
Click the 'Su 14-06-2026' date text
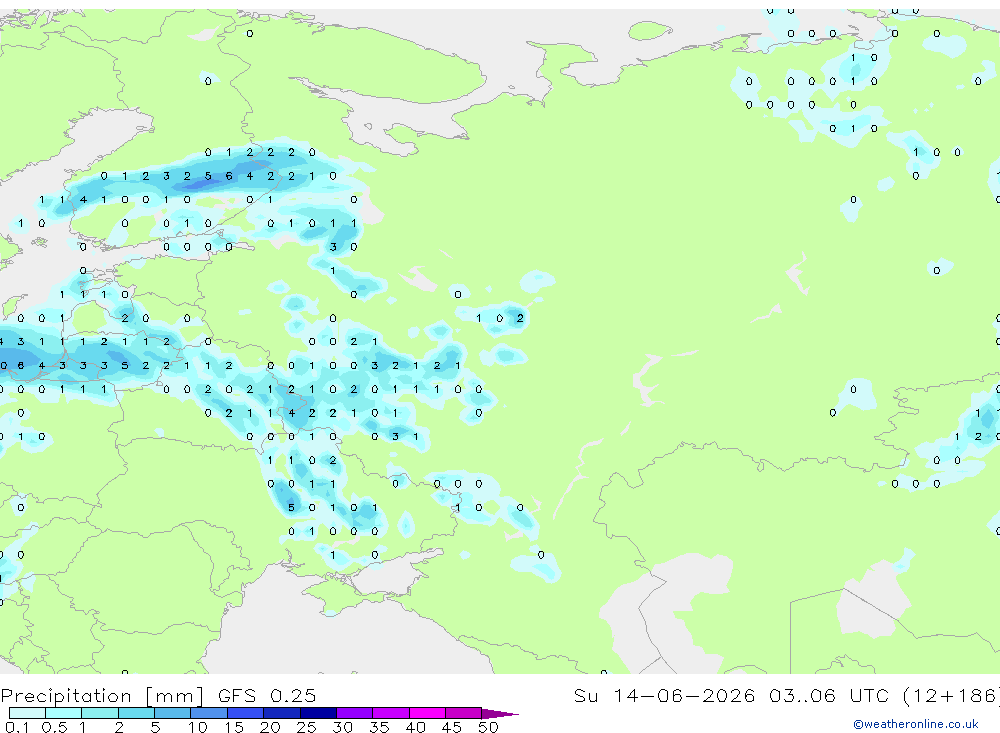click(664, 695)
